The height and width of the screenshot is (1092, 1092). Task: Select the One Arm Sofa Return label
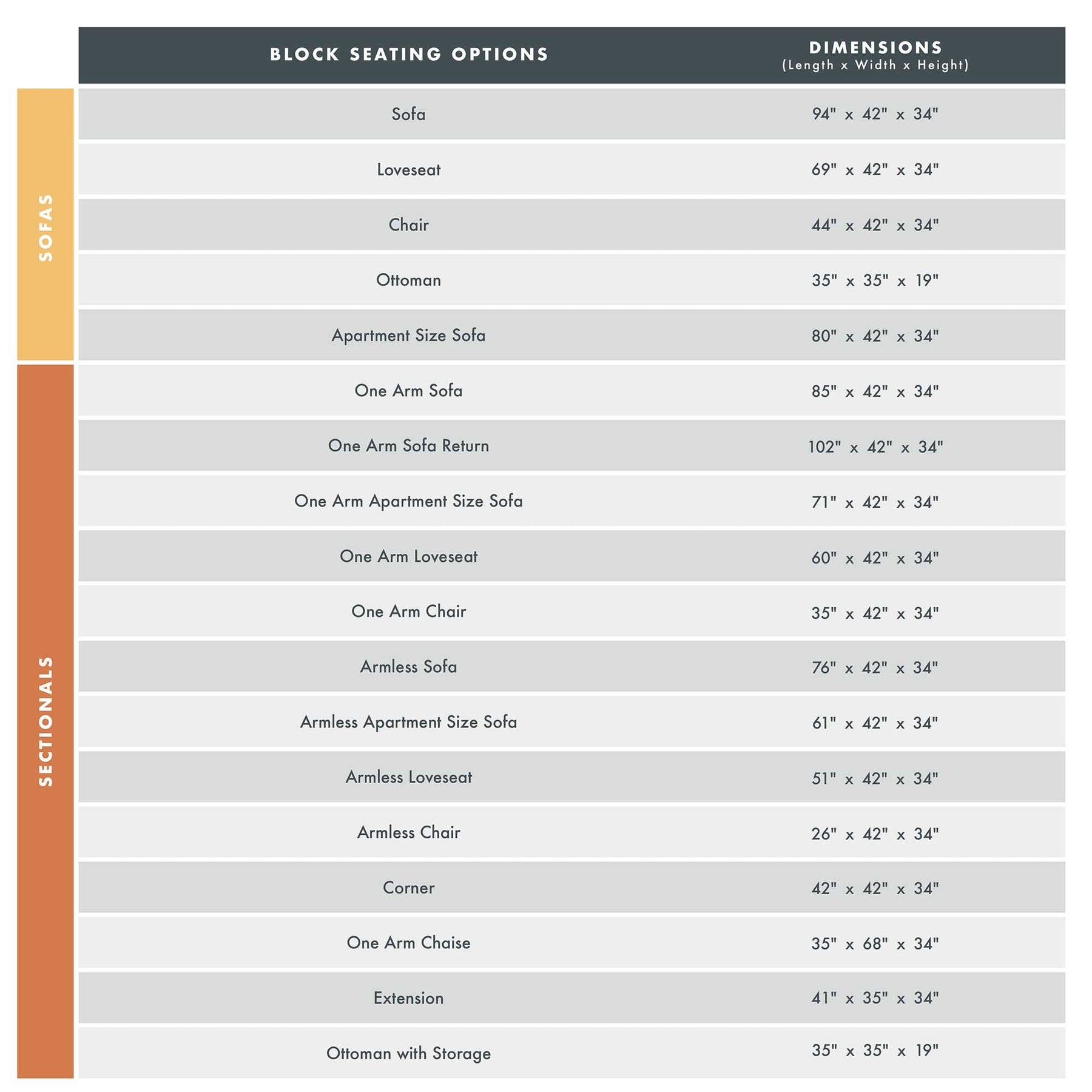[x=408, y=446]
